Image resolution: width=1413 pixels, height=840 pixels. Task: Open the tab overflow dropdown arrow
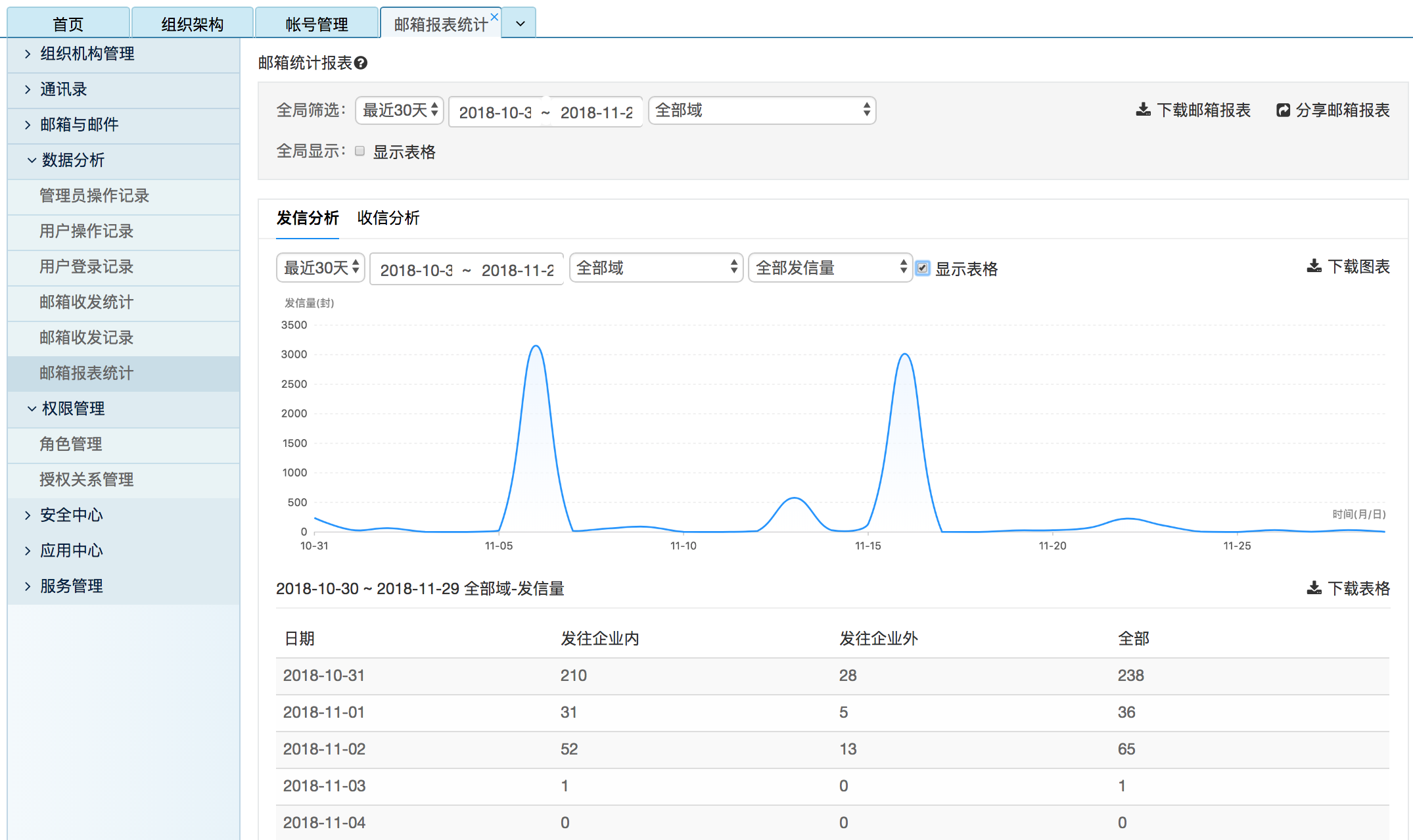pyautogui.click(x=519, y=22)
